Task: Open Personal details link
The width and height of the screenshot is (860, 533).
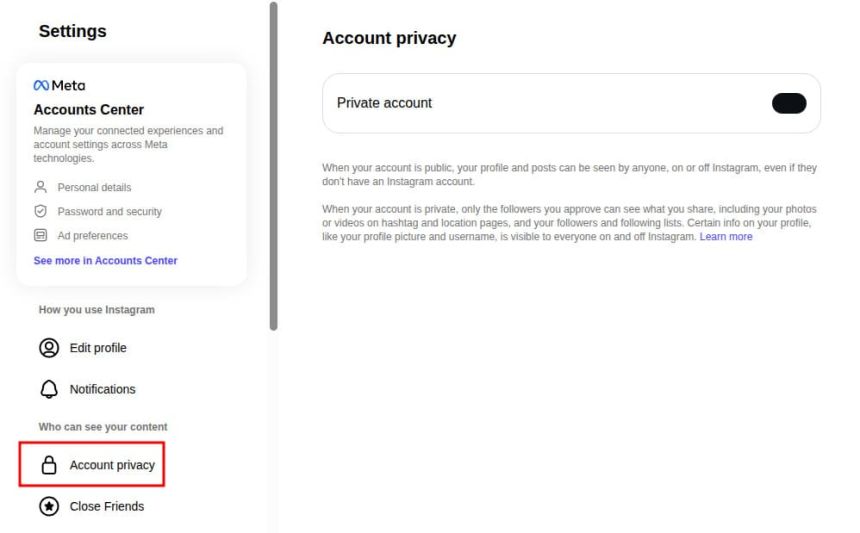Action: point(94,187)
